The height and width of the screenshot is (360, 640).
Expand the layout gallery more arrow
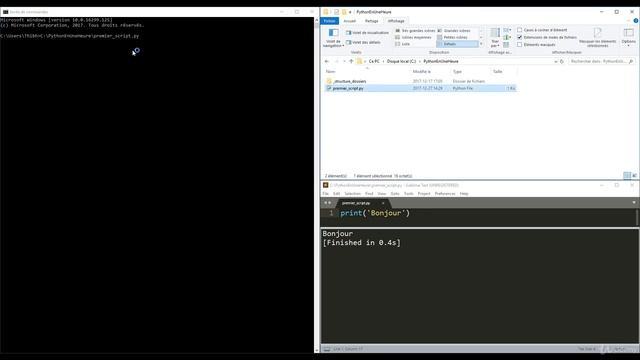point(481,44)
